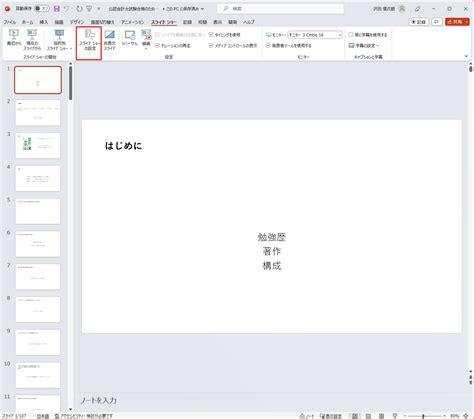Open Subtitle Settings (字幕の設定) dropdown
This screenshot has height=419, width=474.
364,45
